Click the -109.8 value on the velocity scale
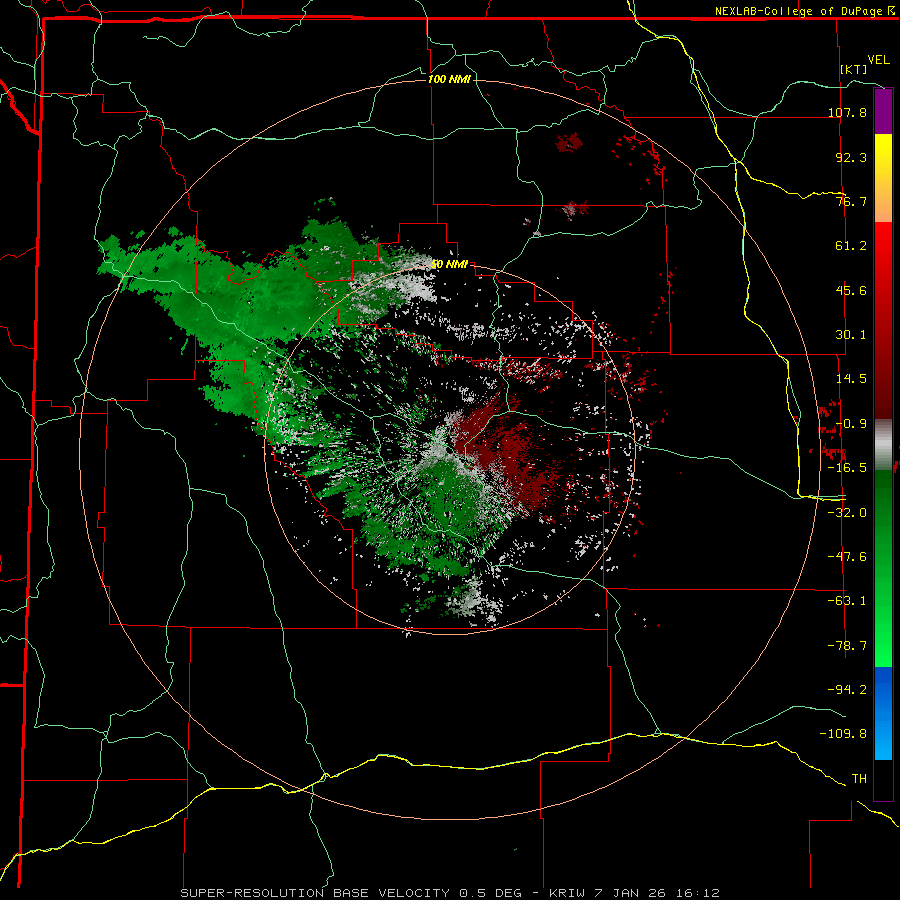Screen dimensions: 900x900 coord(843,734)
